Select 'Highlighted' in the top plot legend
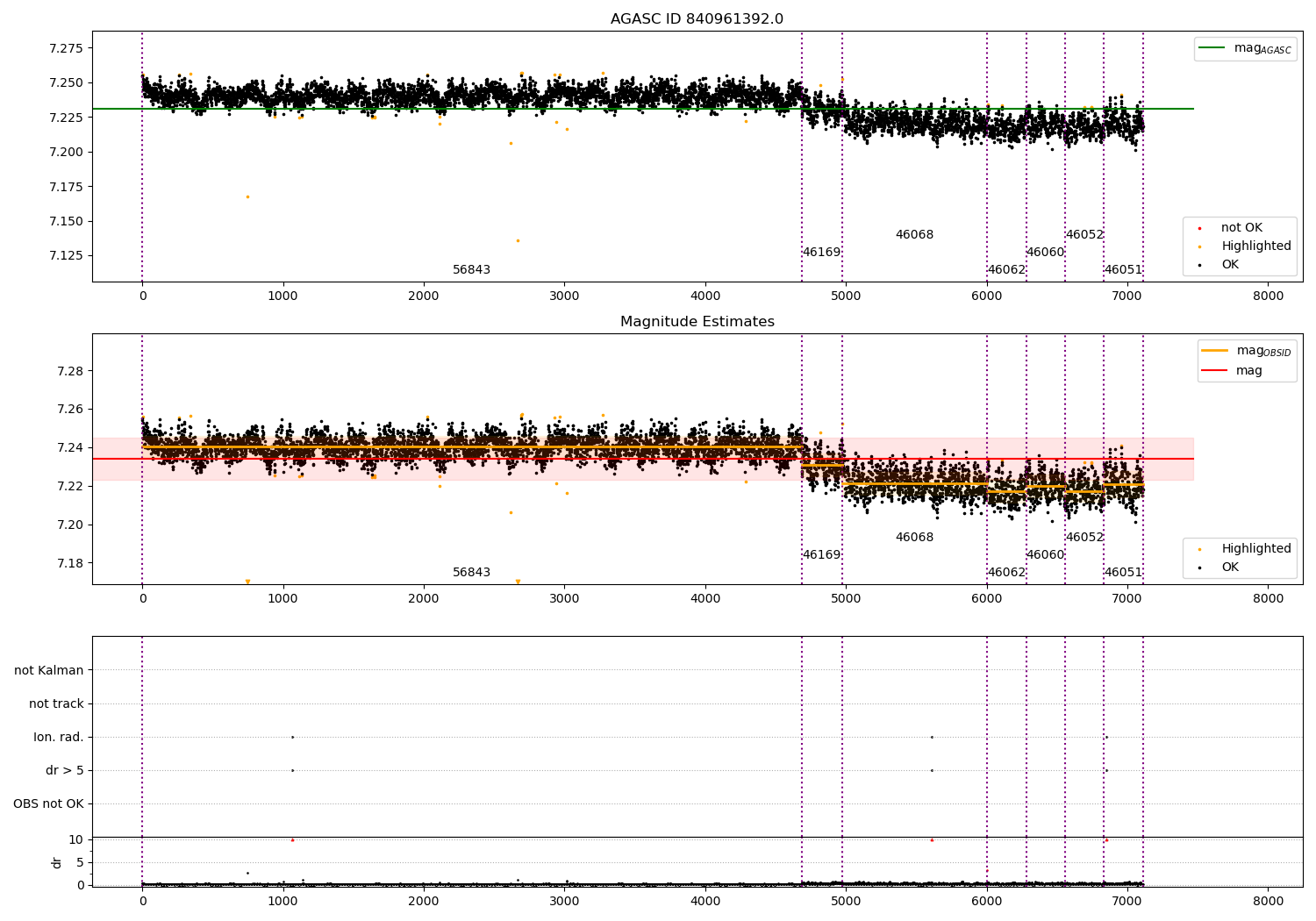The height and width of the screenshot is (921, 1316). click(1256, 246)
